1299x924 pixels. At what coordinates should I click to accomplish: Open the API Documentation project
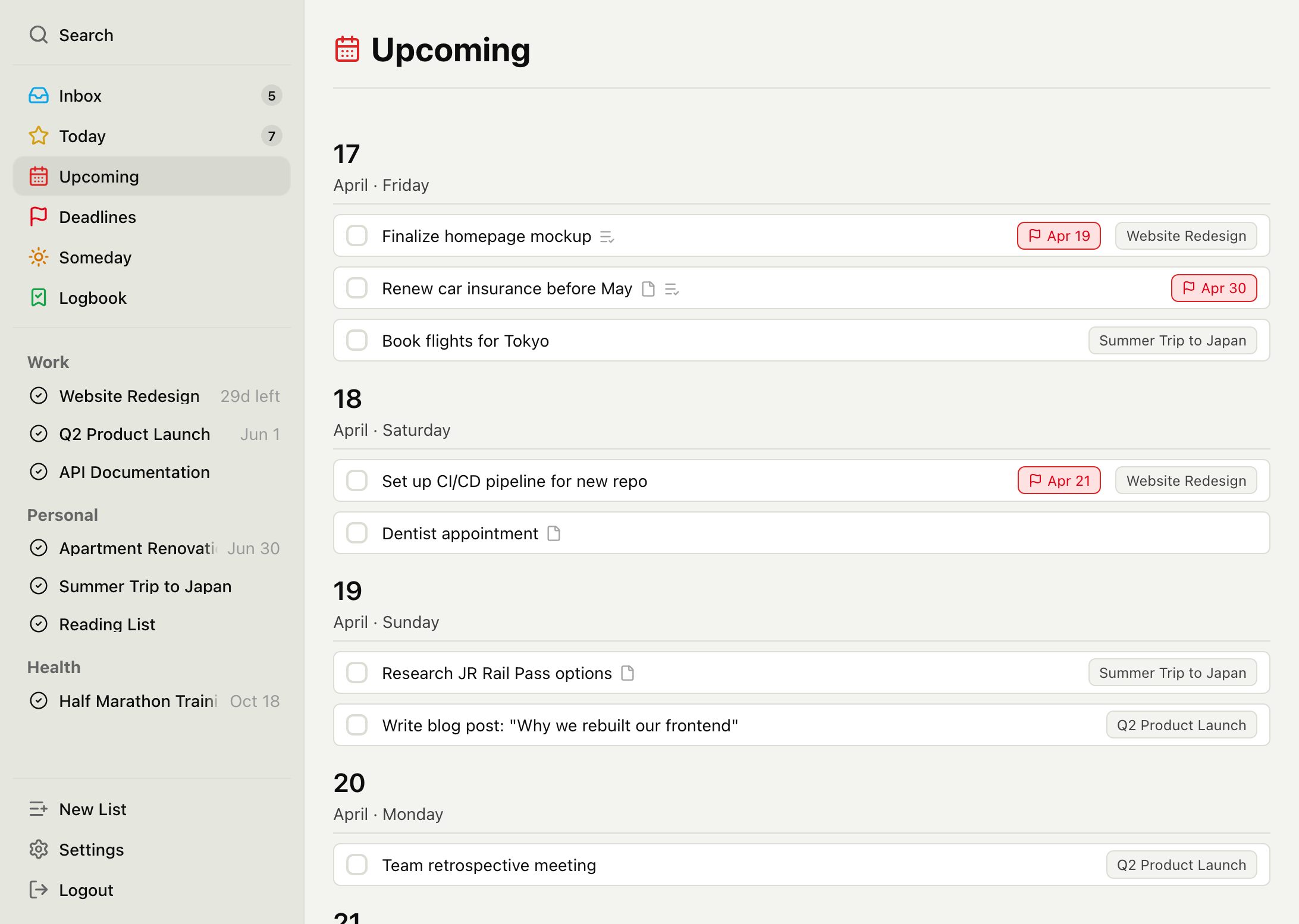coord(152,472)
